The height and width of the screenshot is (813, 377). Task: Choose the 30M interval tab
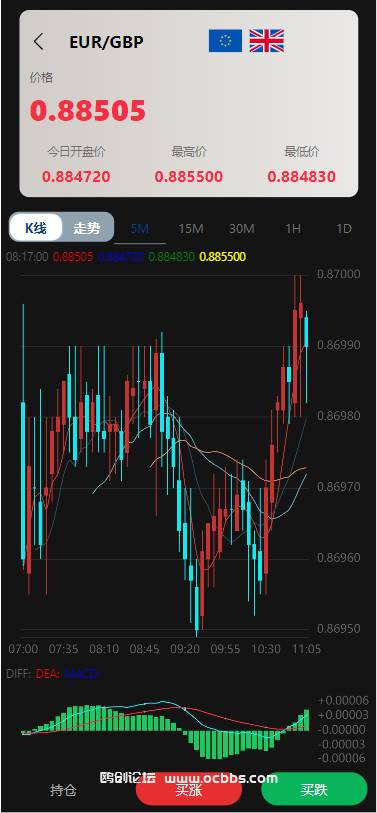tap(242, 229)
